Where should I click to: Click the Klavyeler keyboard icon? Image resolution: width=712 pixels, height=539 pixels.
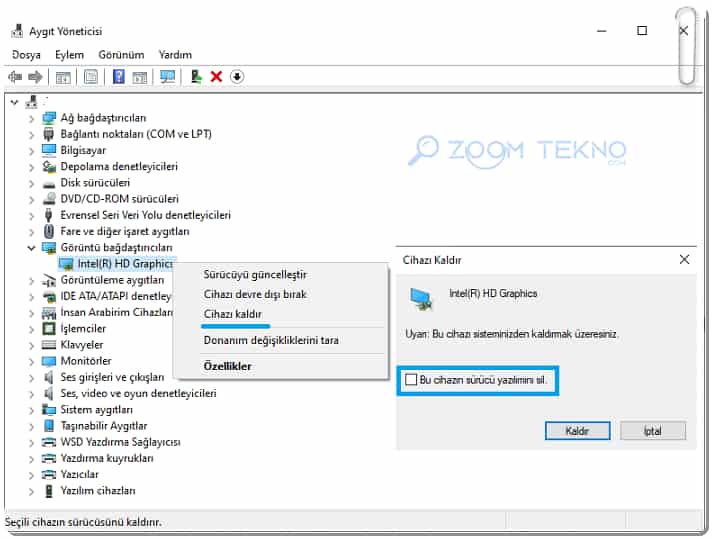click(49, 345)
